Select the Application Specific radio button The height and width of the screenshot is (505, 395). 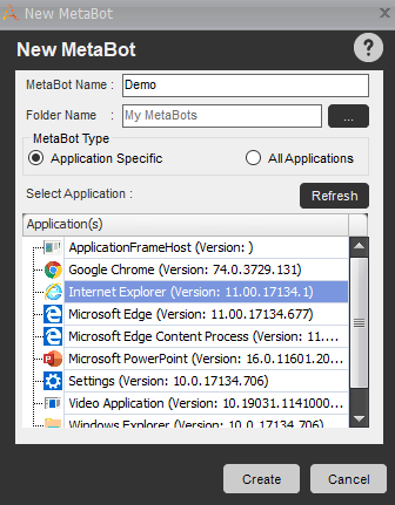coord(36,158)
